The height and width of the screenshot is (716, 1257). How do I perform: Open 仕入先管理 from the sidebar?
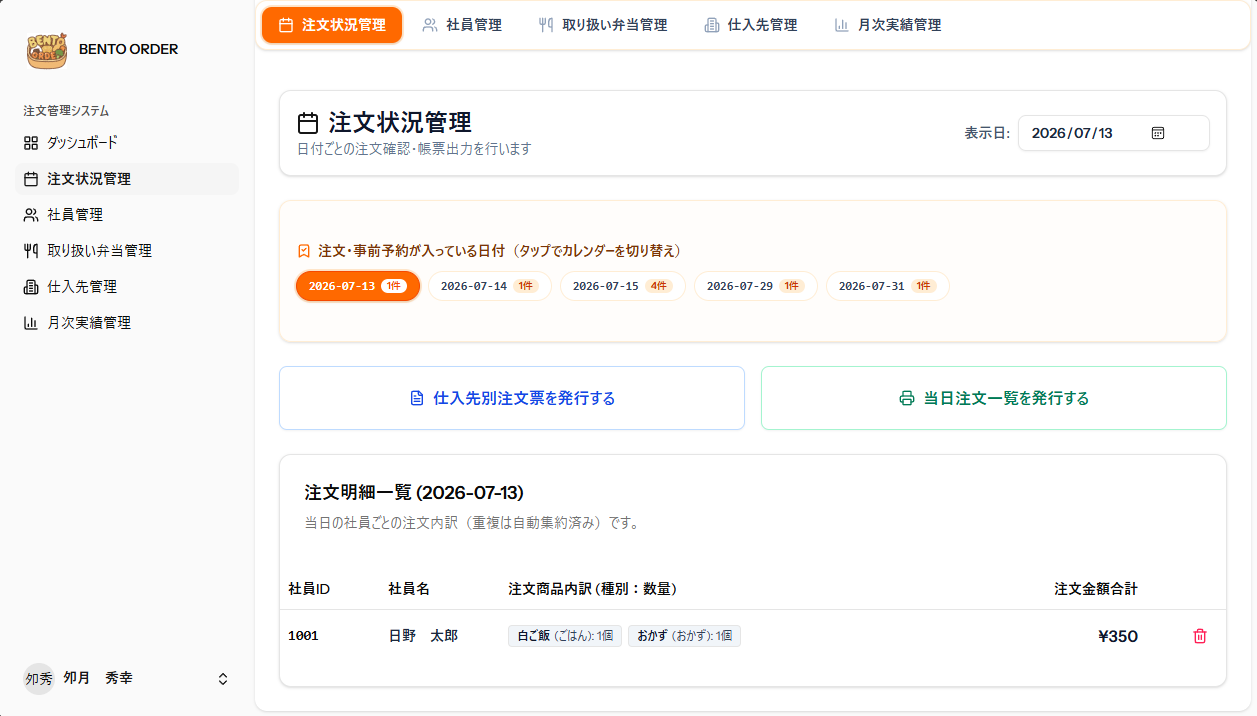127,287
